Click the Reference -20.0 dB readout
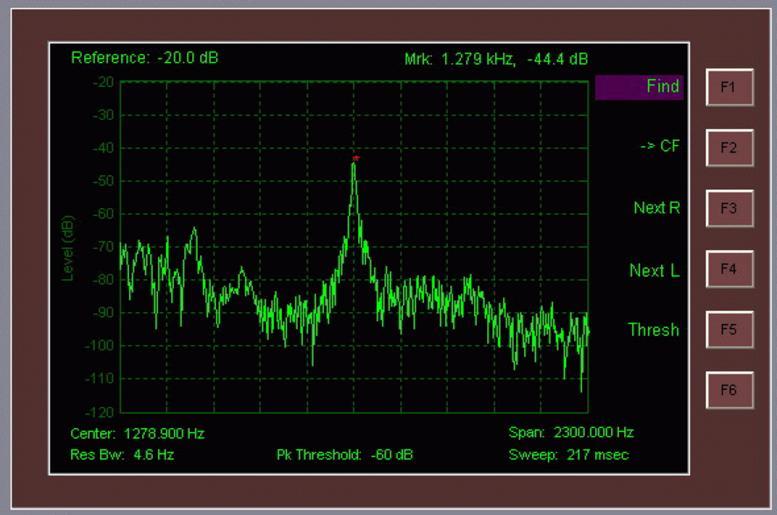Image resolution: width=777 pixels, height=515 pixels. coord(144,57)
